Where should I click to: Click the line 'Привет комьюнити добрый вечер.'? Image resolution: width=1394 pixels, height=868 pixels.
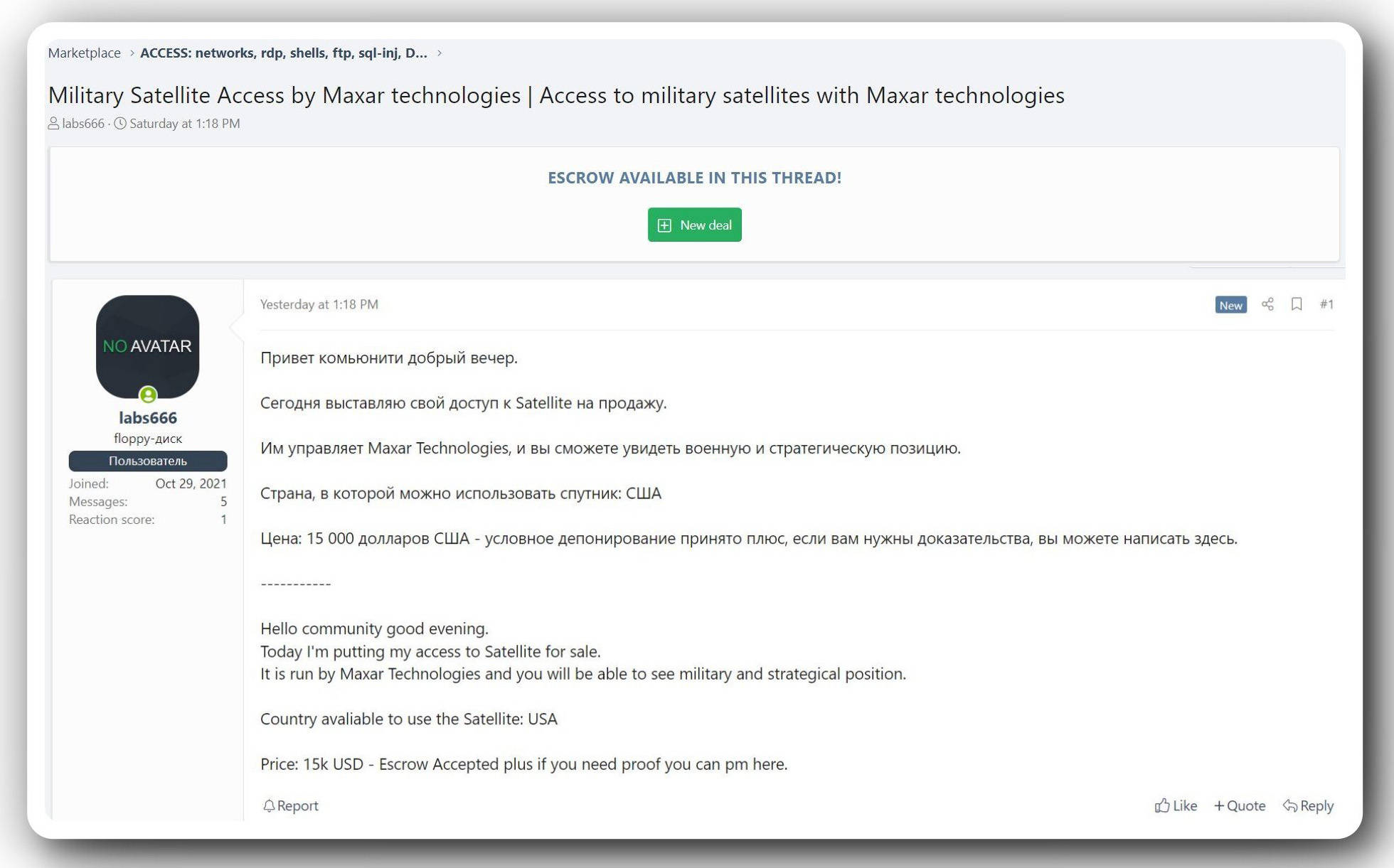pos(389,358)
